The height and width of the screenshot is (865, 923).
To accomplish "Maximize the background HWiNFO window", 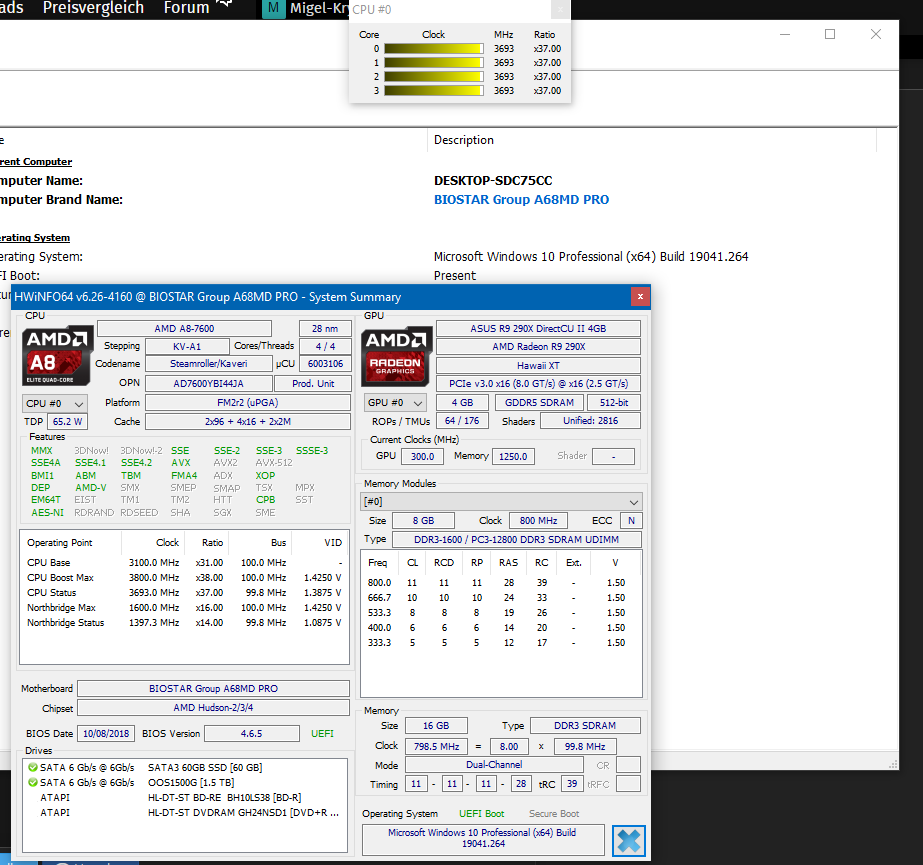I will pos(830,34).
